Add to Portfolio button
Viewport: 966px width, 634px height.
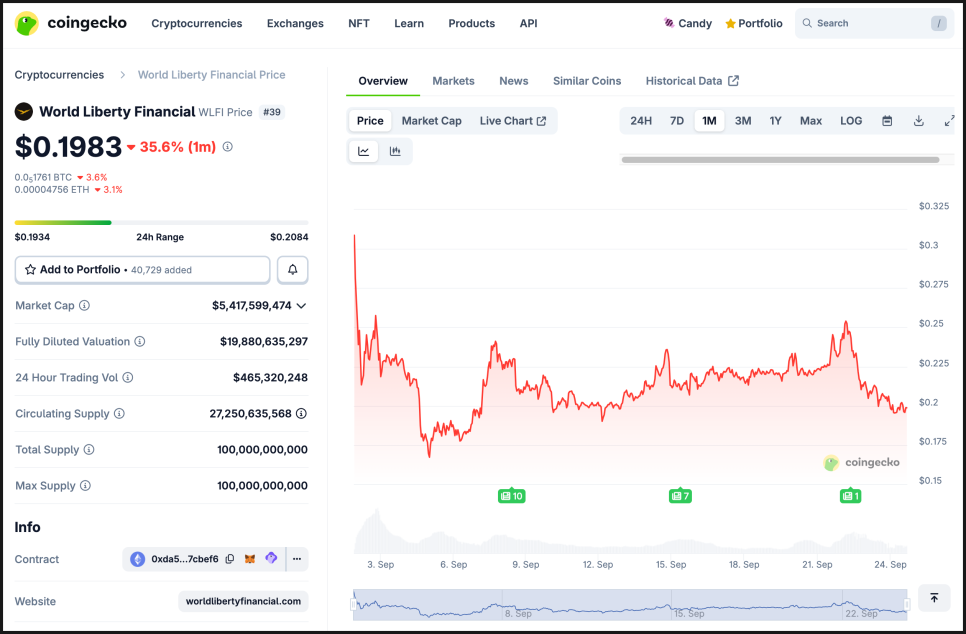(142, 270)
